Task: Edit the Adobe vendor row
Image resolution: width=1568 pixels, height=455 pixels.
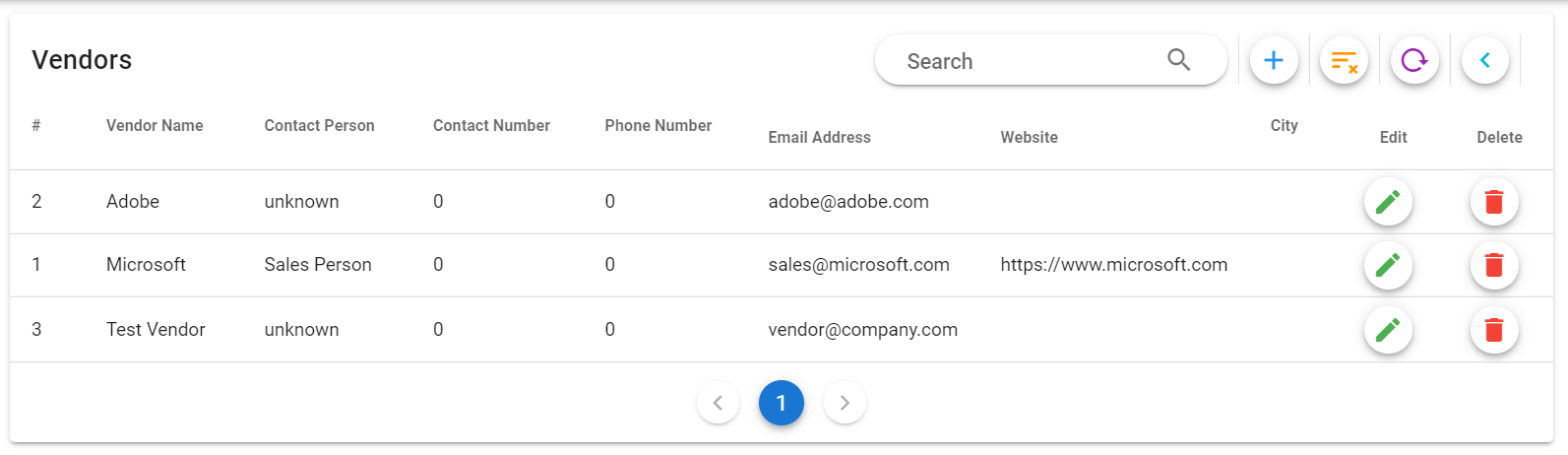Action: (x=1388, y=202)
